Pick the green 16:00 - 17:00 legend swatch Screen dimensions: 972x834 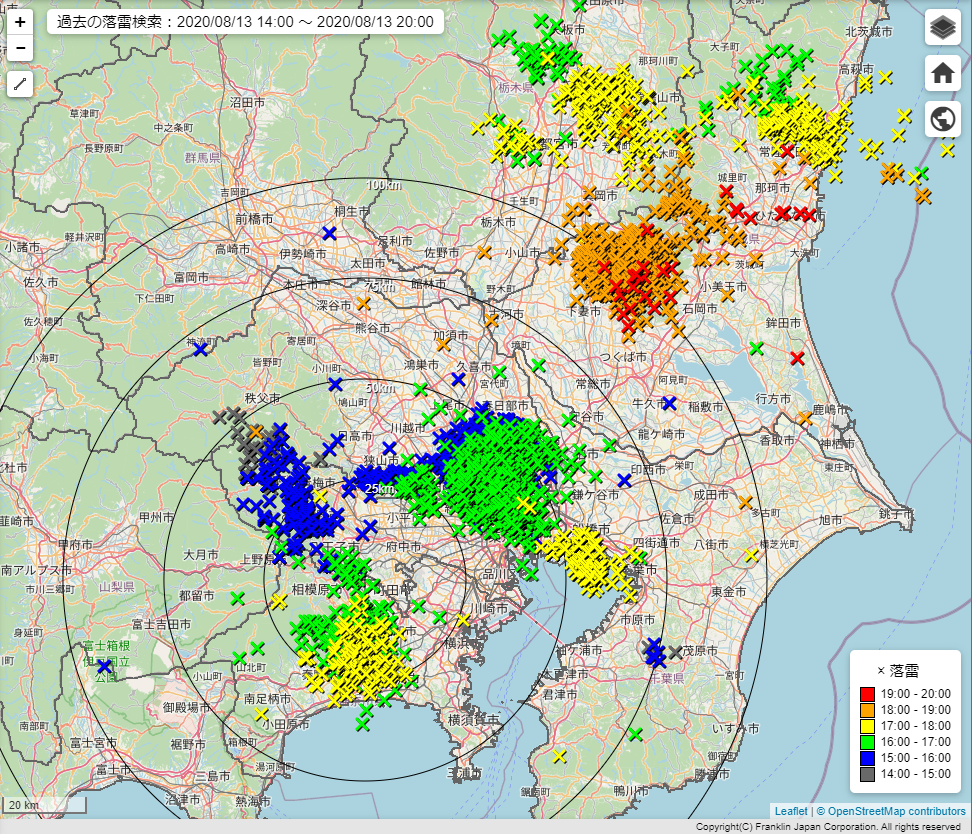pos(867,742)
